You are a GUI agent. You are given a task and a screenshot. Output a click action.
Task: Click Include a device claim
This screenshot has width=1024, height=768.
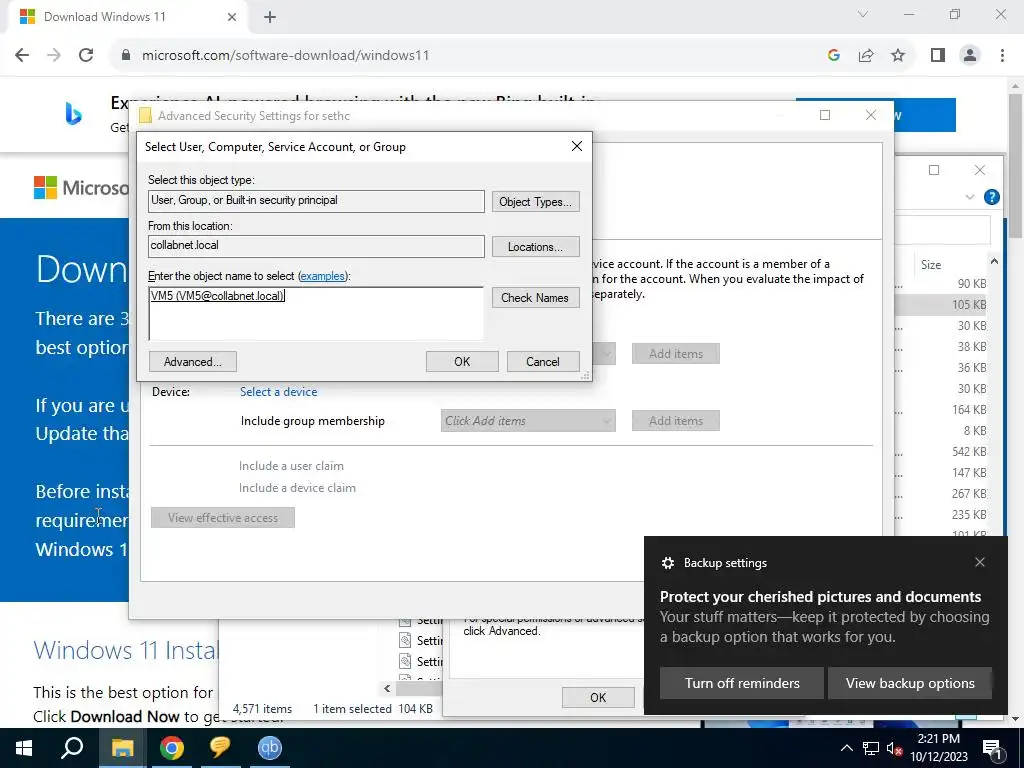[297, 488]
